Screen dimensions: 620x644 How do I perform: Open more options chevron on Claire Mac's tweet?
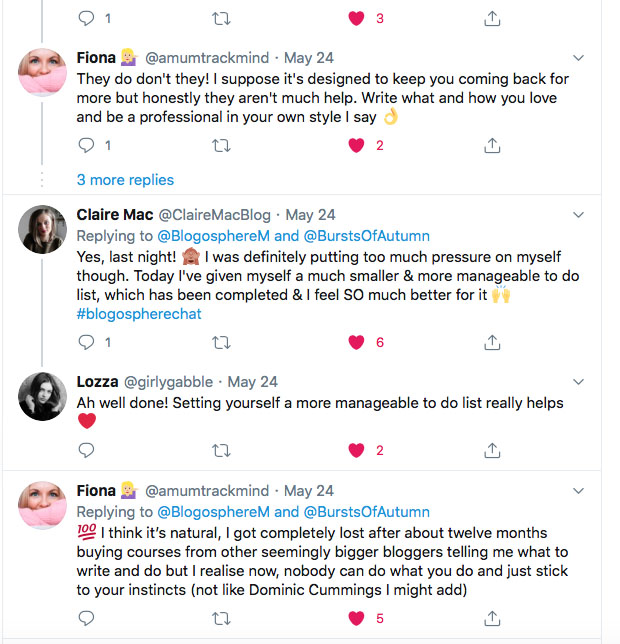click(x=578, y=215)
